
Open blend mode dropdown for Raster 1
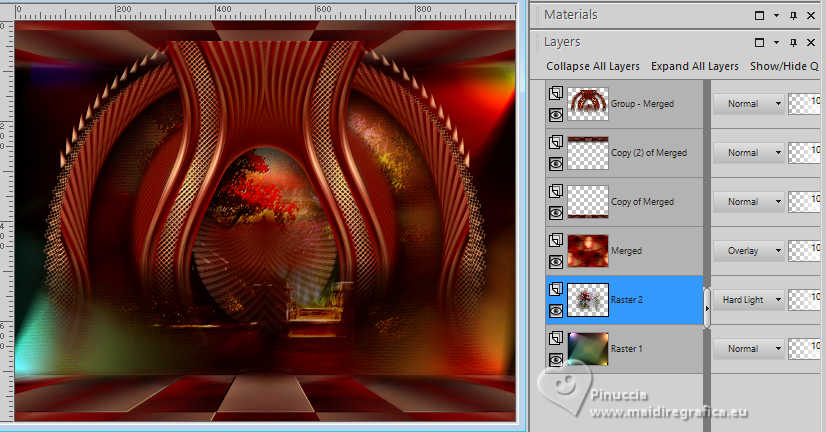pos(749,349)
